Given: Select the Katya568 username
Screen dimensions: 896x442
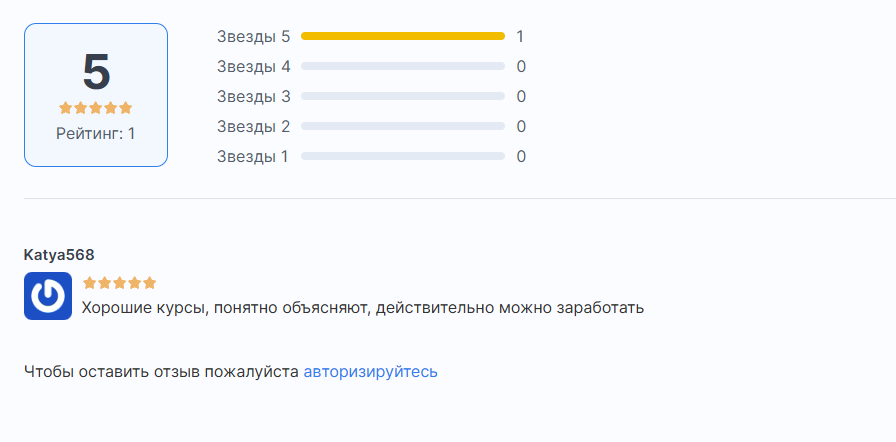Looking at the screenshot, I should 59,255.
